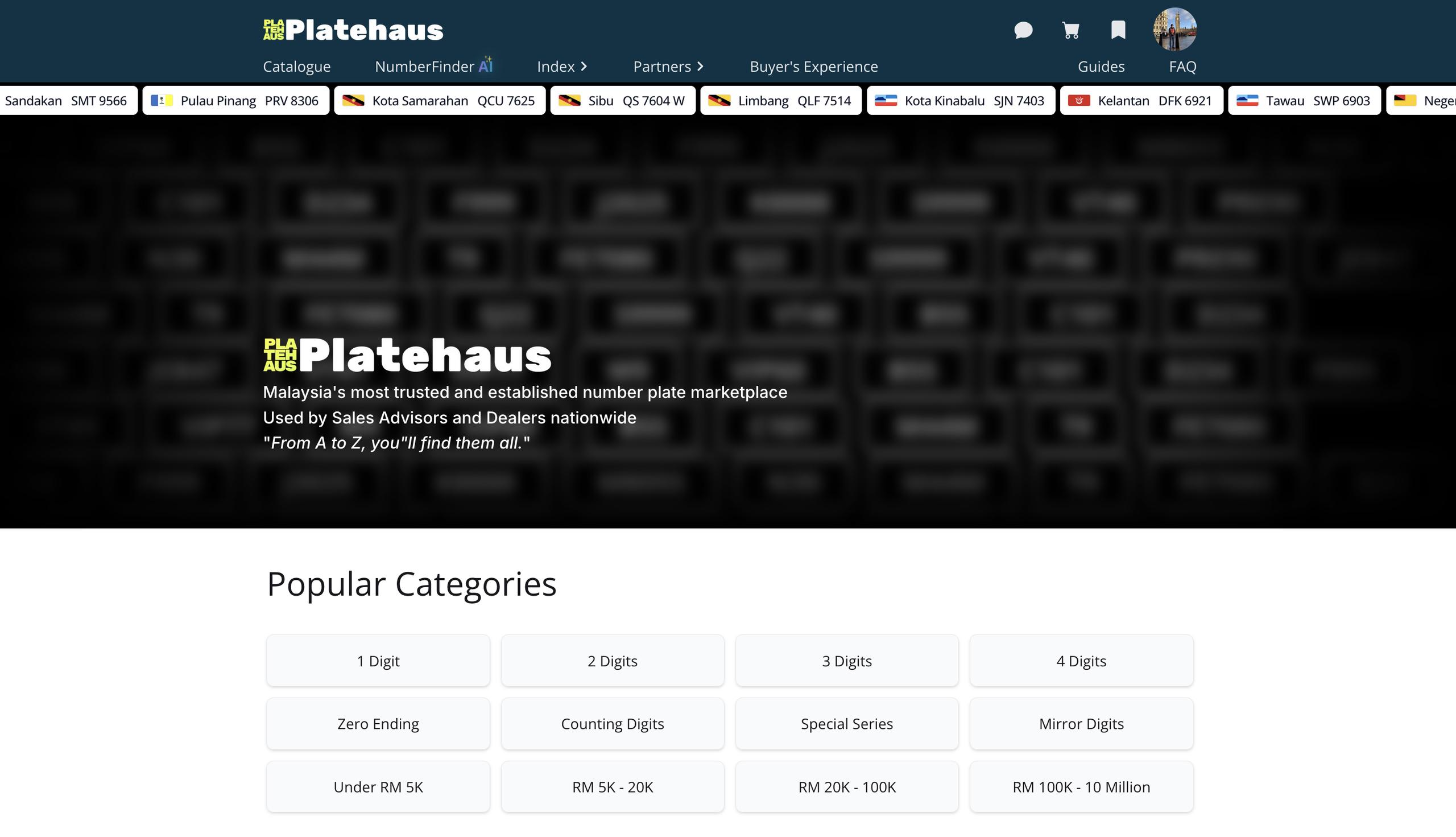1456x837 pixels.
Task: Select the 1 Digit category
Action: [x=378, y=661]
